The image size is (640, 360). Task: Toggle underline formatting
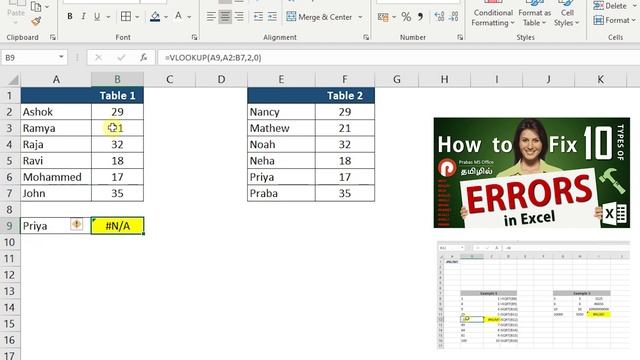tap(97, 17)
